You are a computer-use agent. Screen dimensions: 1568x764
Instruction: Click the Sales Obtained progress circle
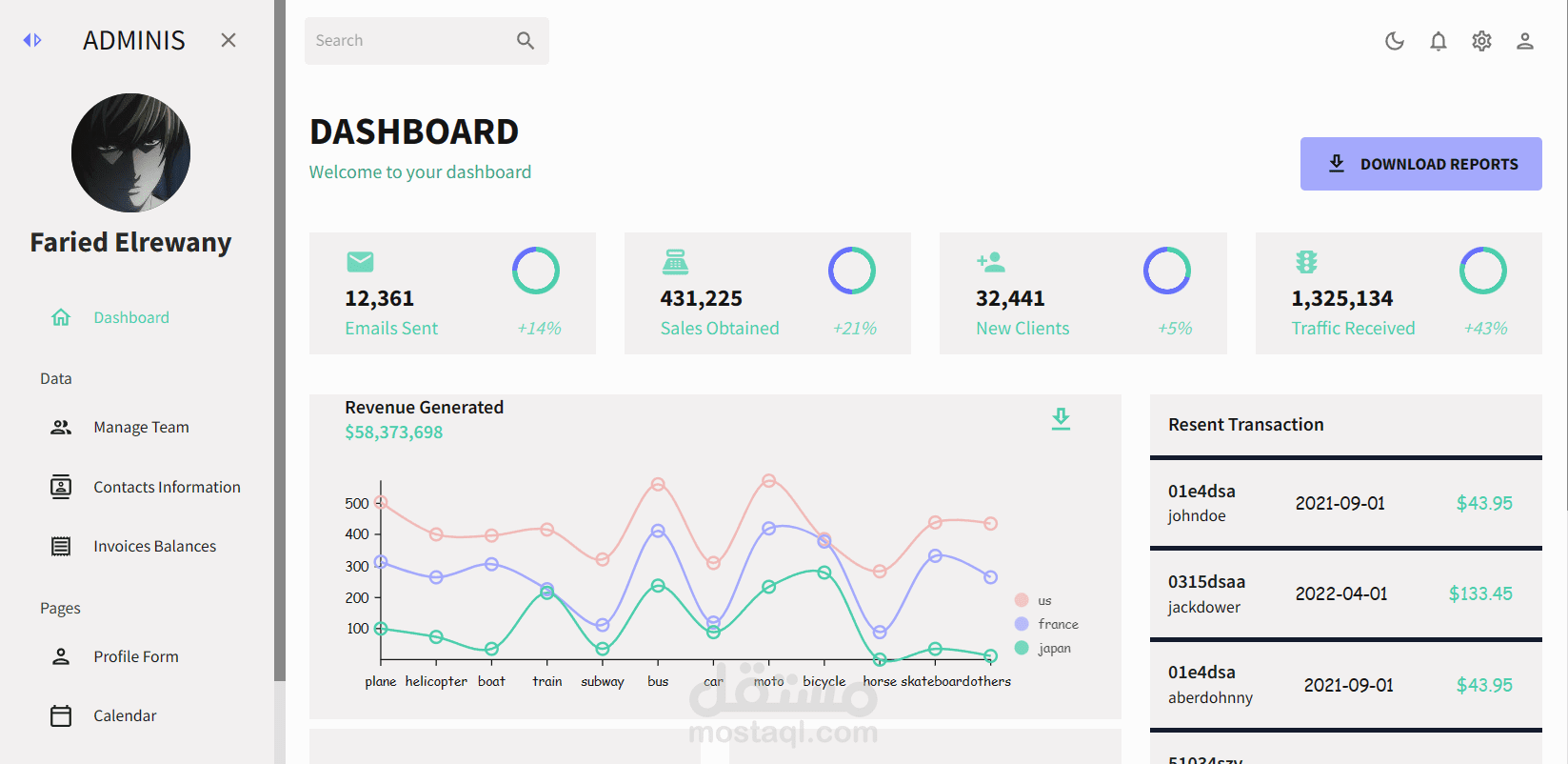click(x=852, y=271)
